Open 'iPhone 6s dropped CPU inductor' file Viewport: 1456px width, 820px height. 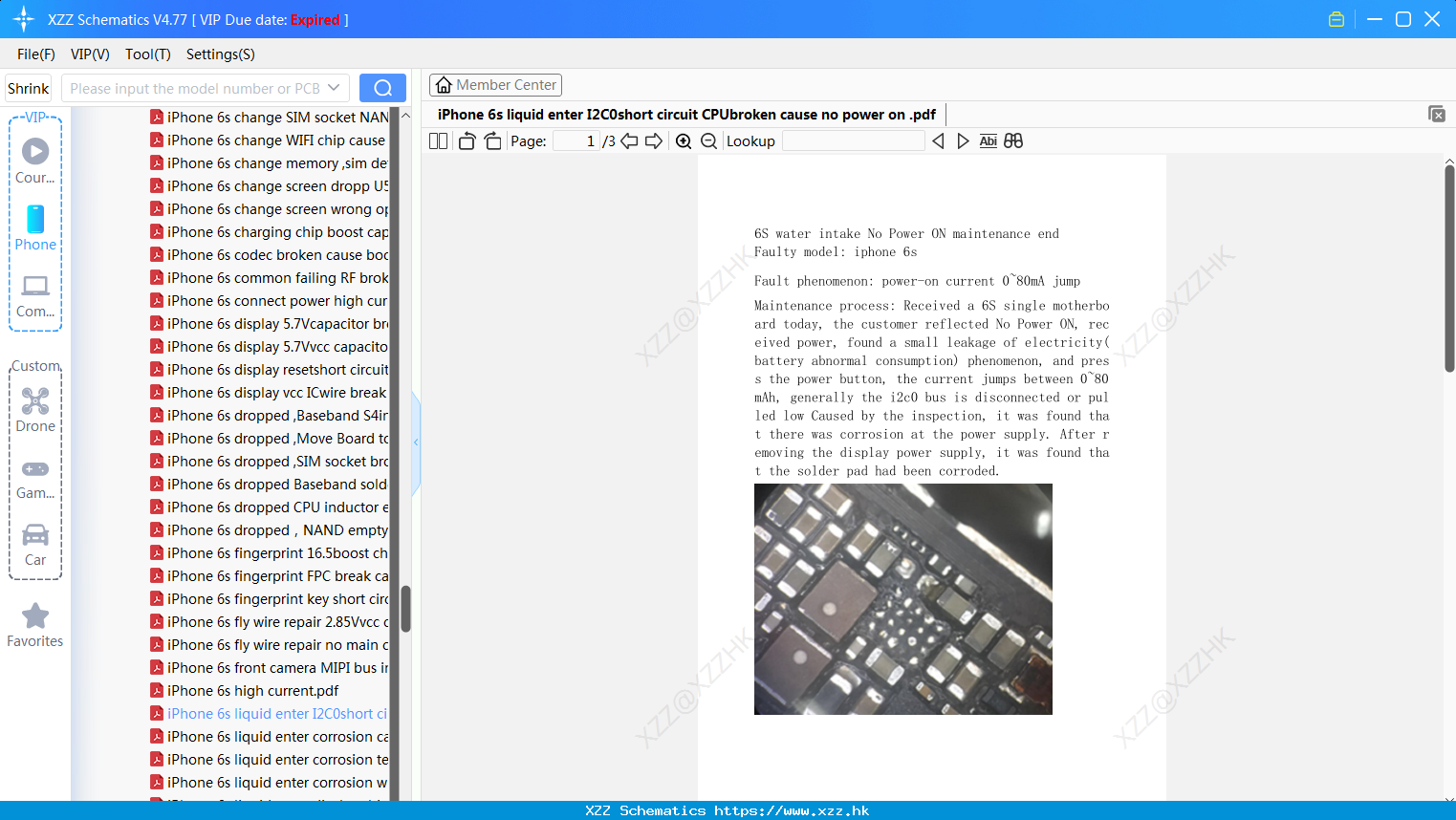click(270, 507)
